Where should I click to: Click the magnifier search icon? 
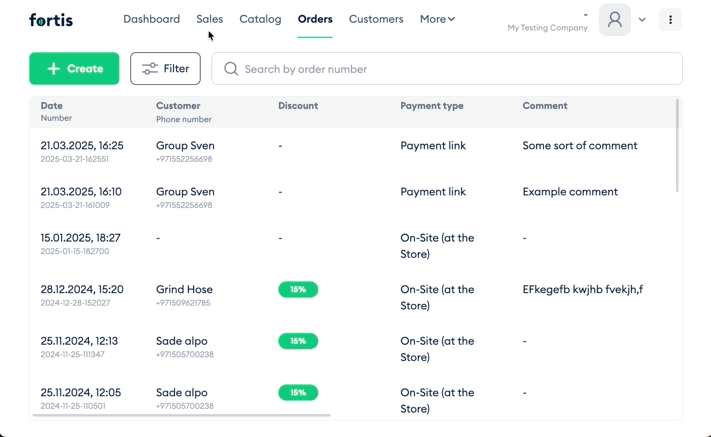[x=231, y=69]
